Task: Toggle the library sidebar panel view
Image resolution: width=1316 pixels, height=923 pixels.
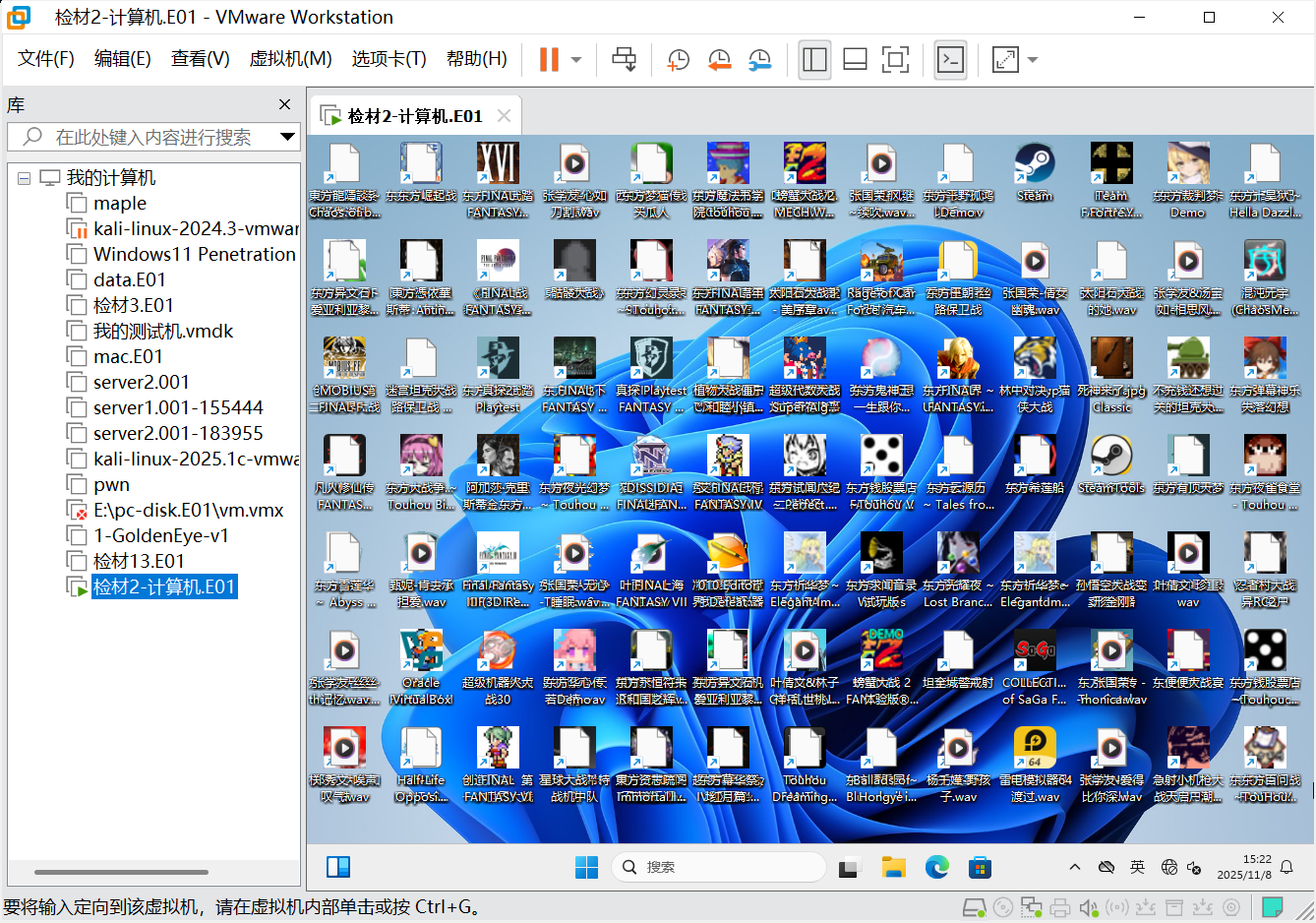Action: tap(814, 60)
